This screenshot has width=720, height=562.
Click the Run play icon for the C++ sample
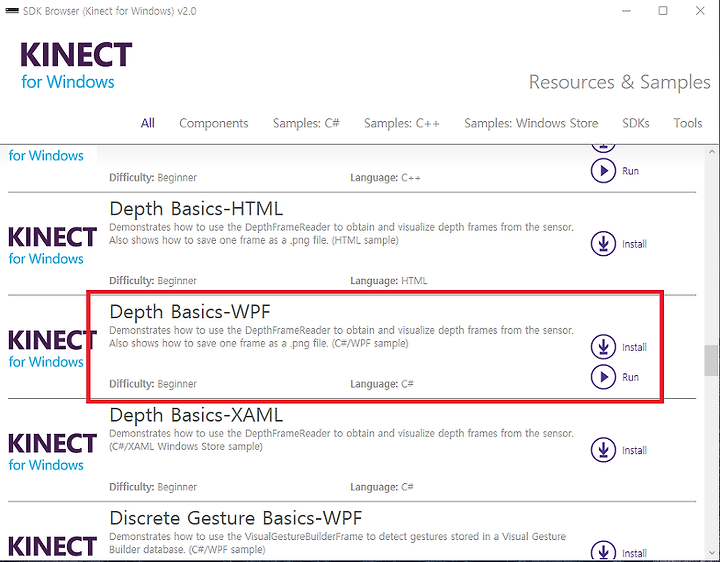click(603, 170)
